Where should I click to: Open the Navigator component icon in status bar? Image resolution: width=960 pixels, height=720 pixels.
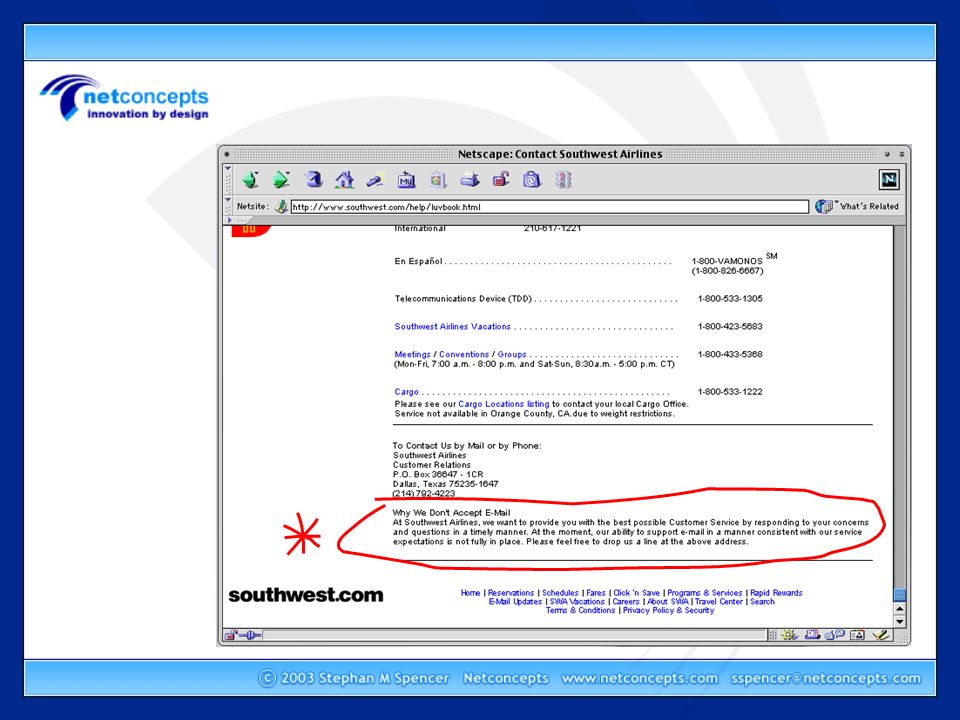[789, 635]
